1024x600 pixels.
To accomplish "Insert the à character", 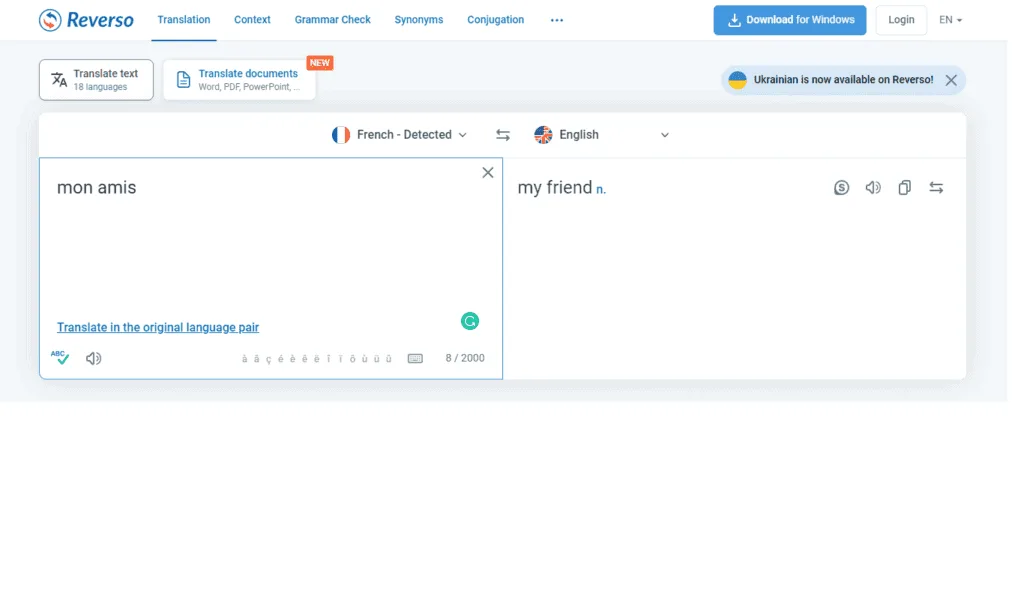I will point(245,358).
